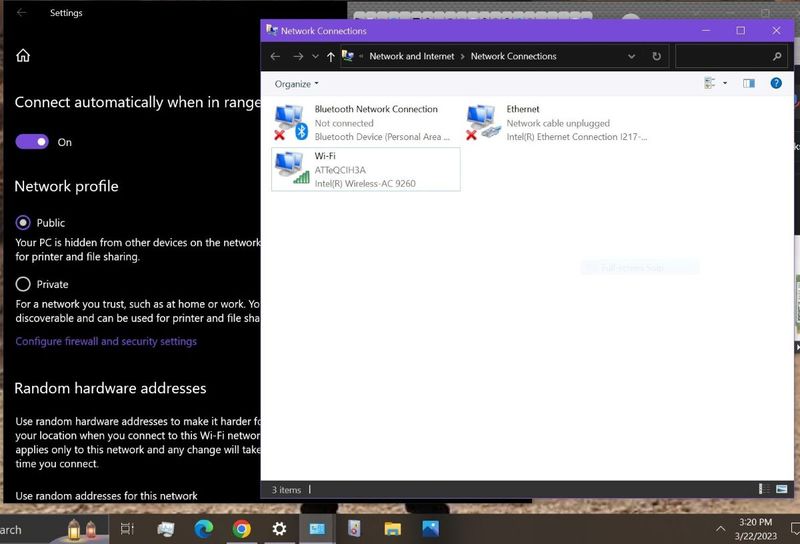Refresh the Network Connections address bar
This screenshot has height=544, width=800.
(x=656, y=57)
